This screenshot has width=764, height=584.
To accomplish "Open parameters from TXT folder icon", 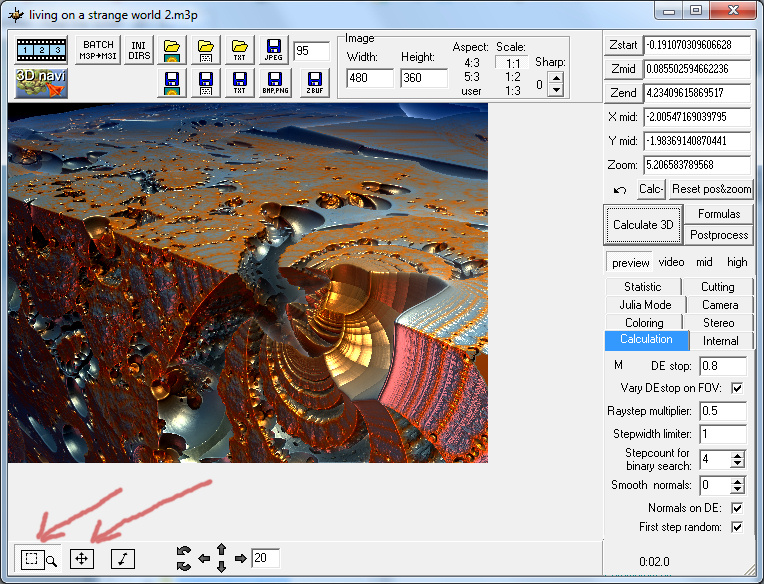I will click(x=240, y=50).
